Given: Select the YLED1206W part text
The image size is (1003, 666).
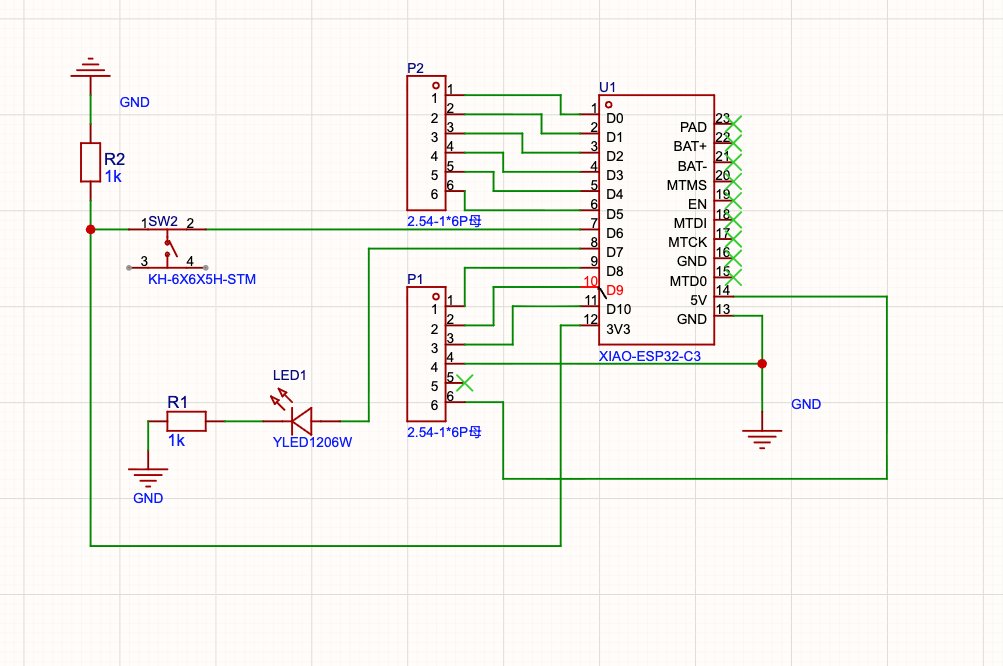Looking at the screenshot, I should tap(312, 442).
